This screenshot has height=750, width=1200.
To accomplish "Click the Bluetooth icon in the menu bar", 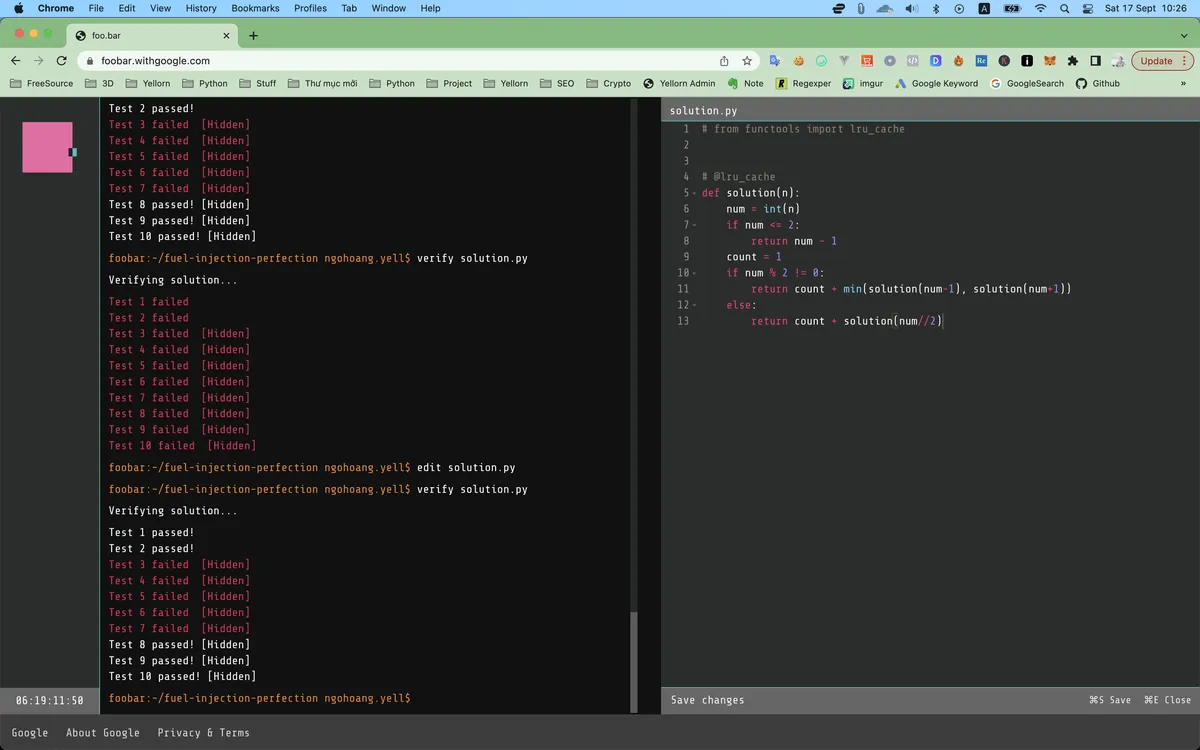I will pos(935,8).
